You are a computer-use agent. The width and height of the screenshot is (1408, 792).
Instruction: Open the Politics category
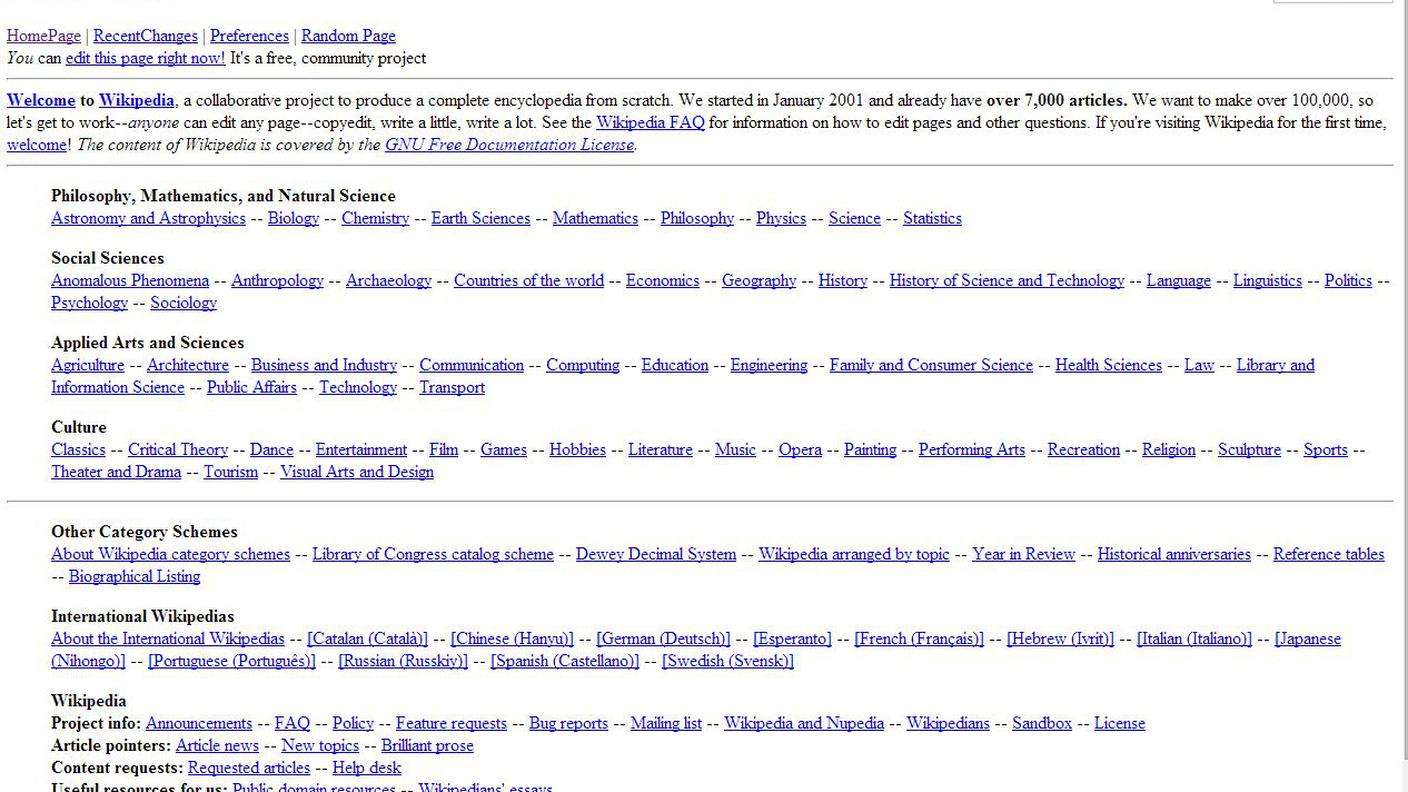(x=1348, y=281)
